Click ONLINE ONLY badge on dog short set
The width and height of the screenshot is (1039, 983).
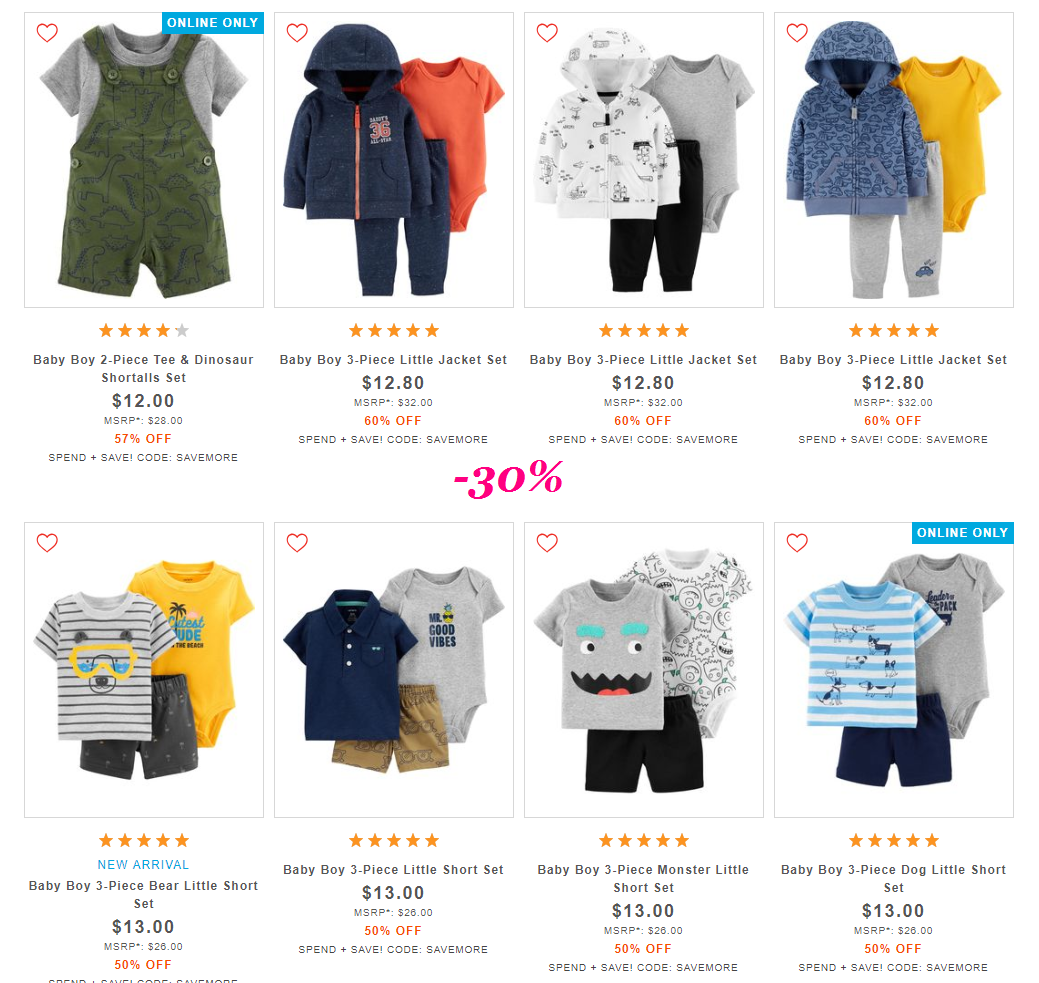click(962, 533)
